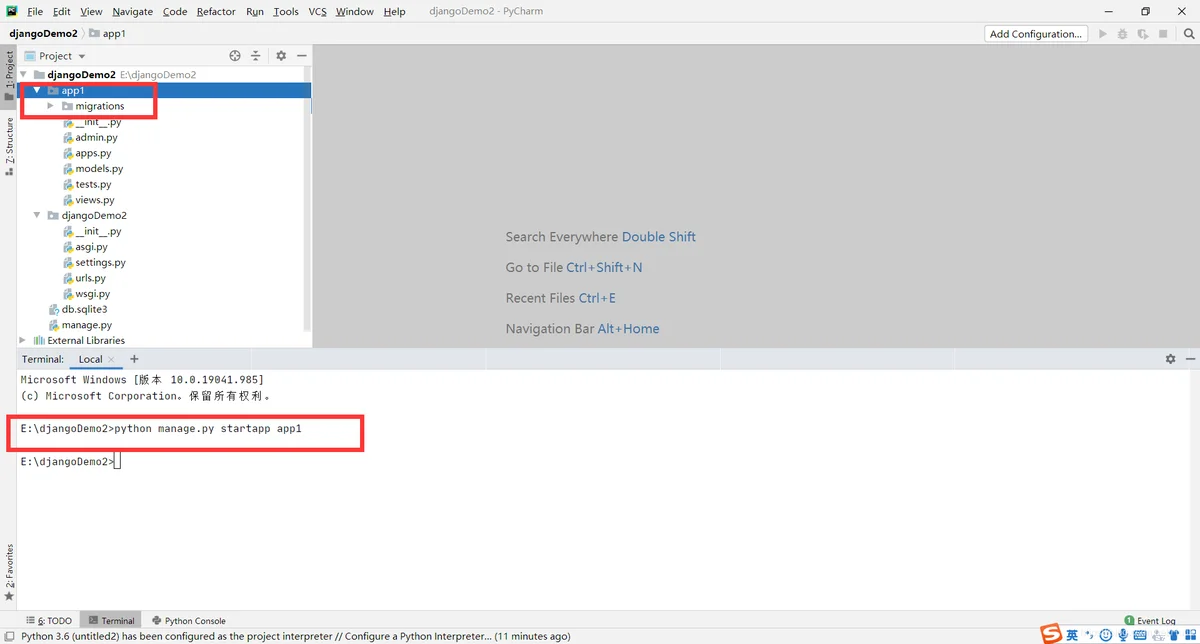Image resolution: width=1200 pixels, height=644 pixels.
Task: Toggle the 2: Favorites side tool window button
Action: [9, 573]
